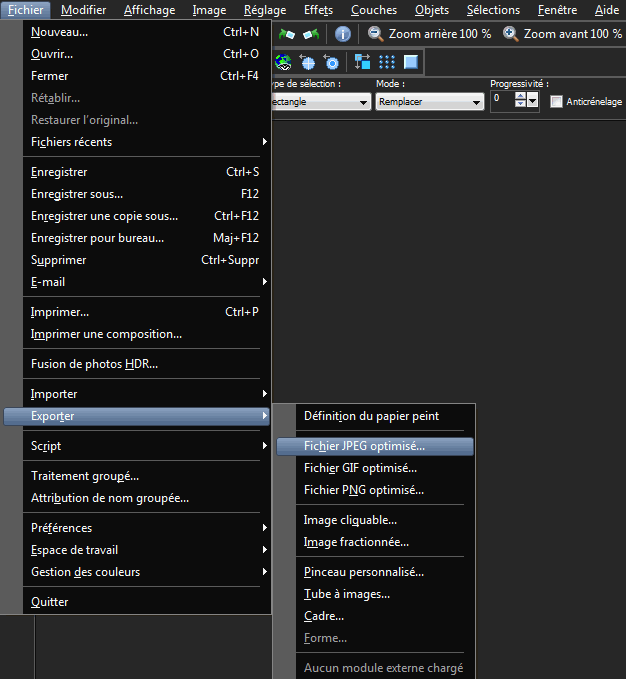626x679 pixels.
Task: Click the blue image information icon
Action: pyautogui.click(x=342, y=34)
